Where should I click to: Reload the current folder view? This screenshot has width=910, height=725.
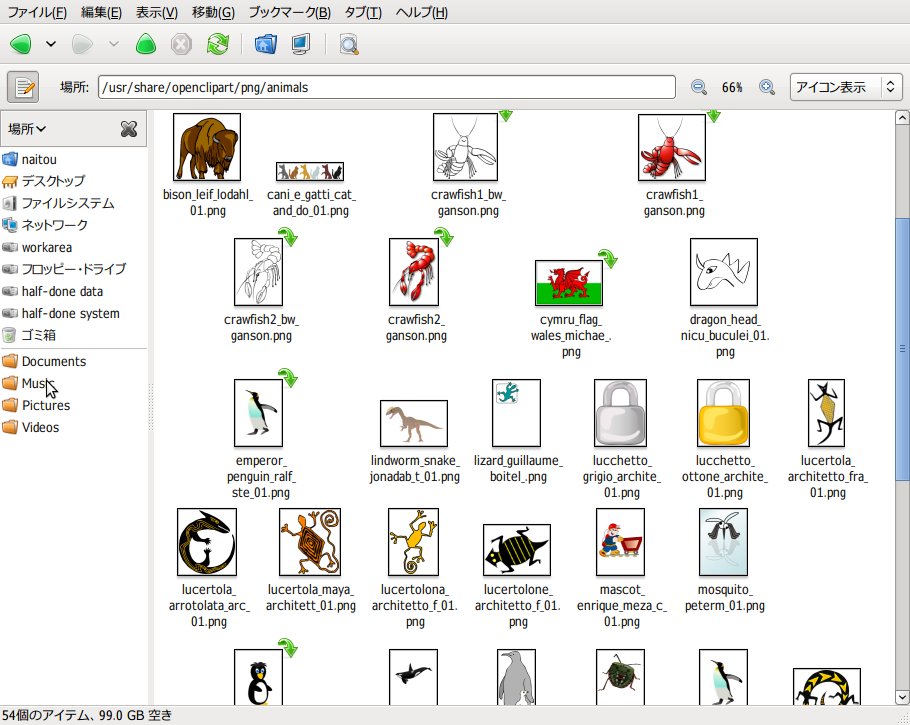click(217, 44)
